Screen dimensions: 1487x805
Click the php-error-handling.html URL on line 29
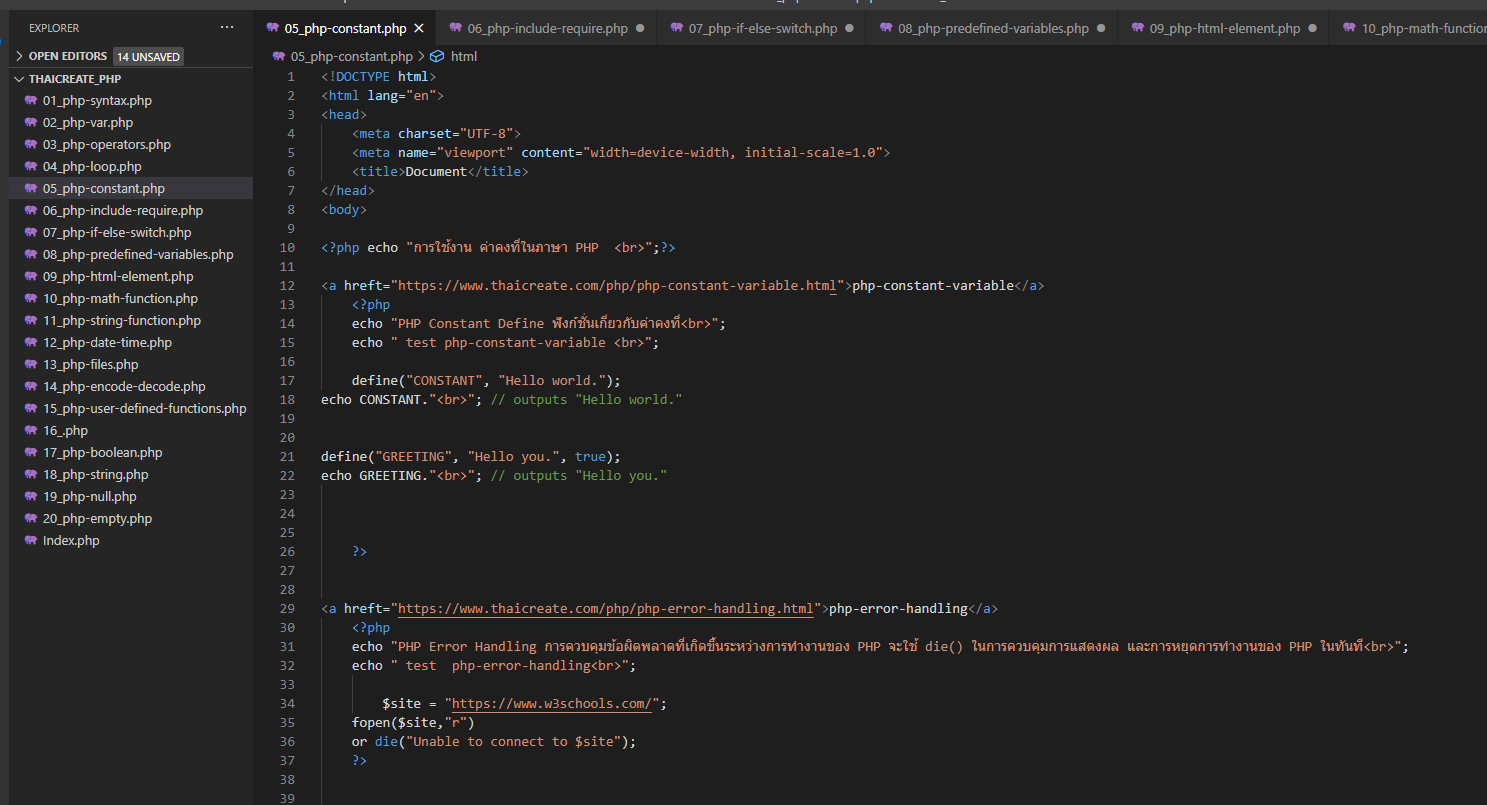606,608
